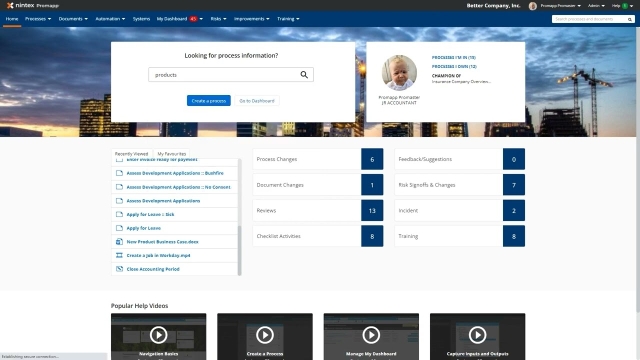Open the Training tile in dashboard summary
This screenshot has height=360, width=640.
coord(460,236)
